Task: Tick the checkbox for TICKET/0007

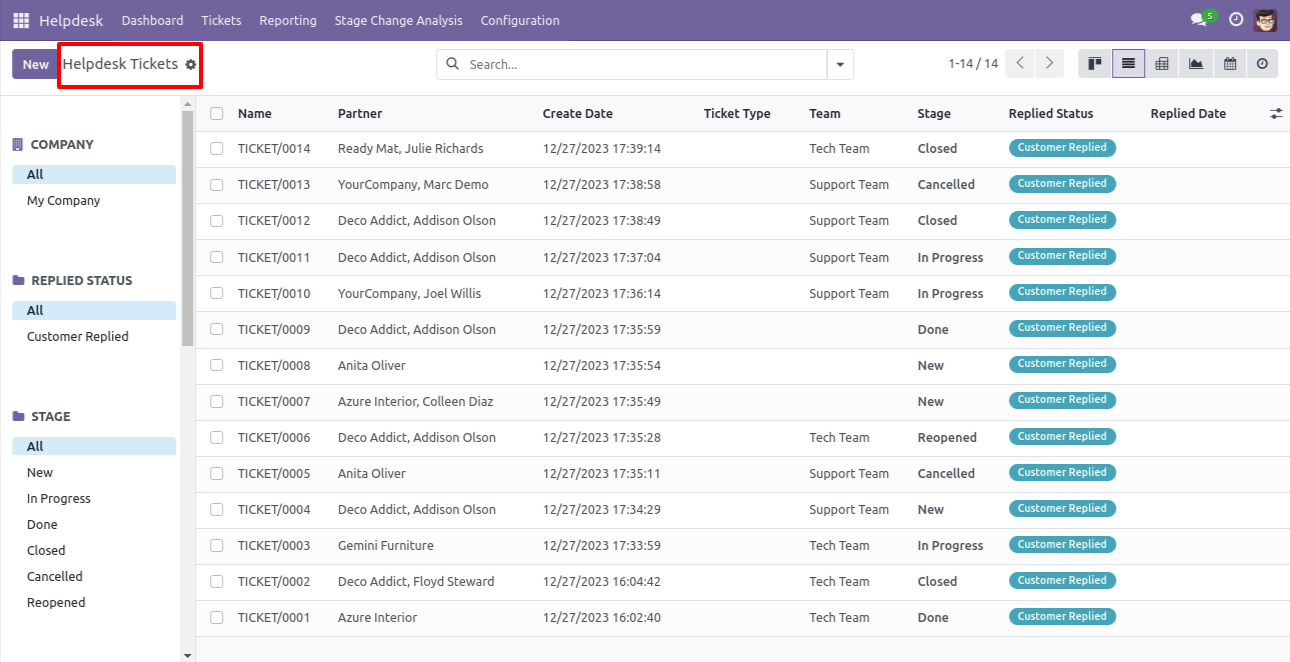Action: coord(217,401)
